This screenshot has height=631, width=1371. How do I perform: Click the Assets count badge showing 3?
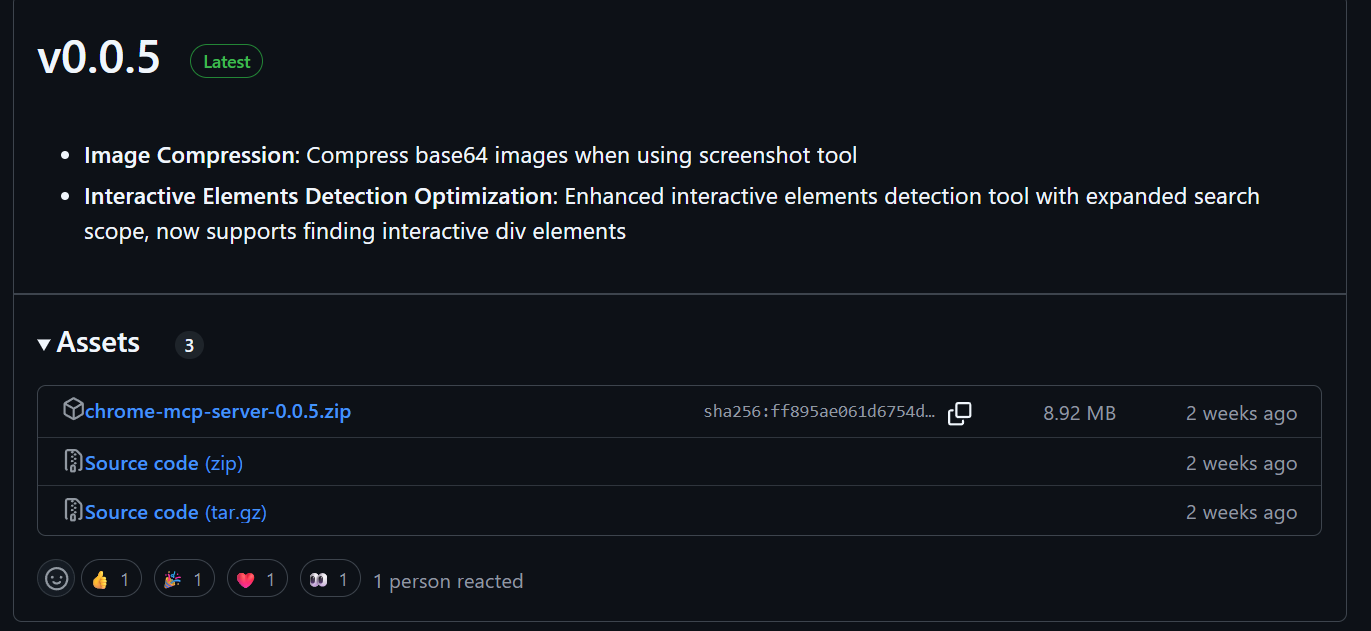coord(189,346)
